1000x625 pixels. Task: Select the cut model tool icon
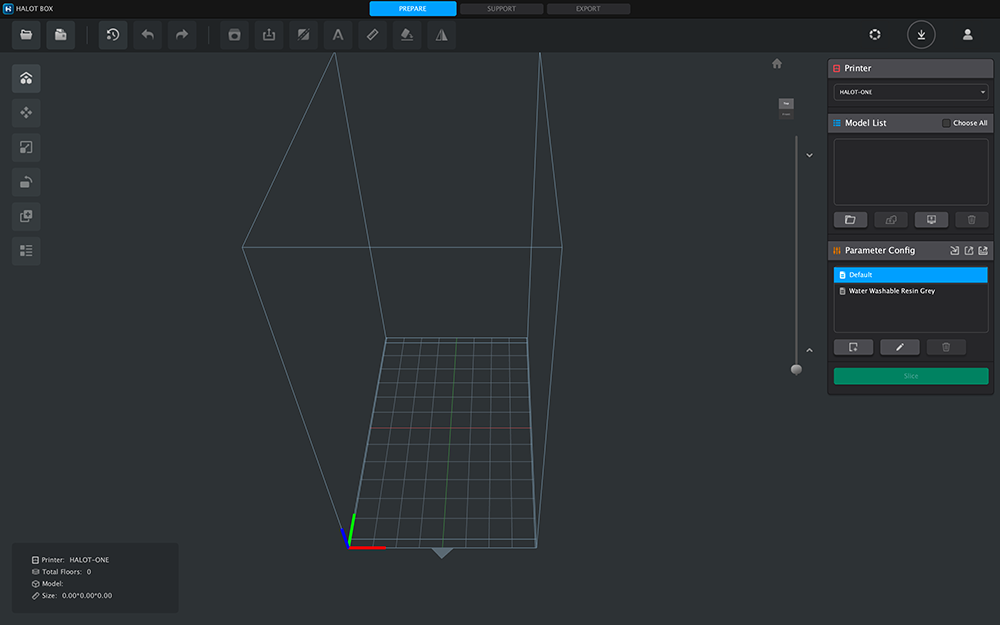tap(304, 35)
